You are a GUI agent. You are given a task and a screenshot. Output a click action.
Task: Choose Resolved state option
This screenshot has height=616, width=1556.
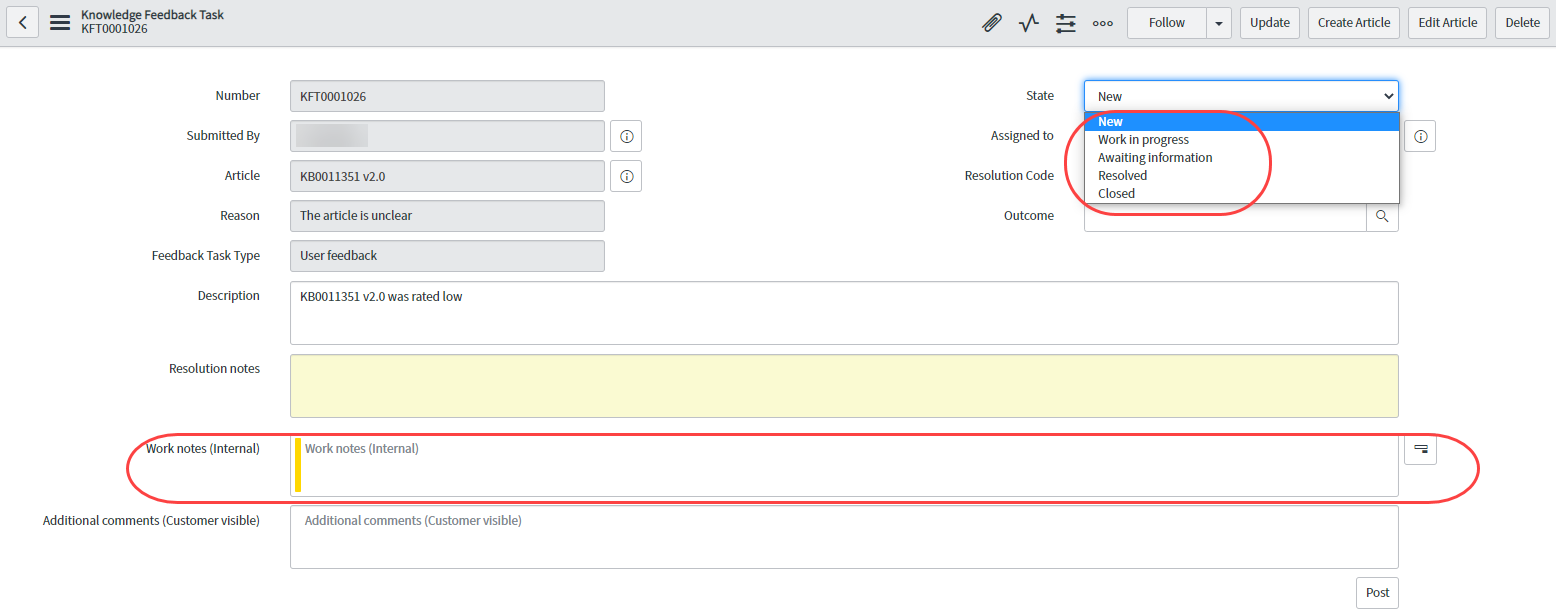coord(1122,175)
